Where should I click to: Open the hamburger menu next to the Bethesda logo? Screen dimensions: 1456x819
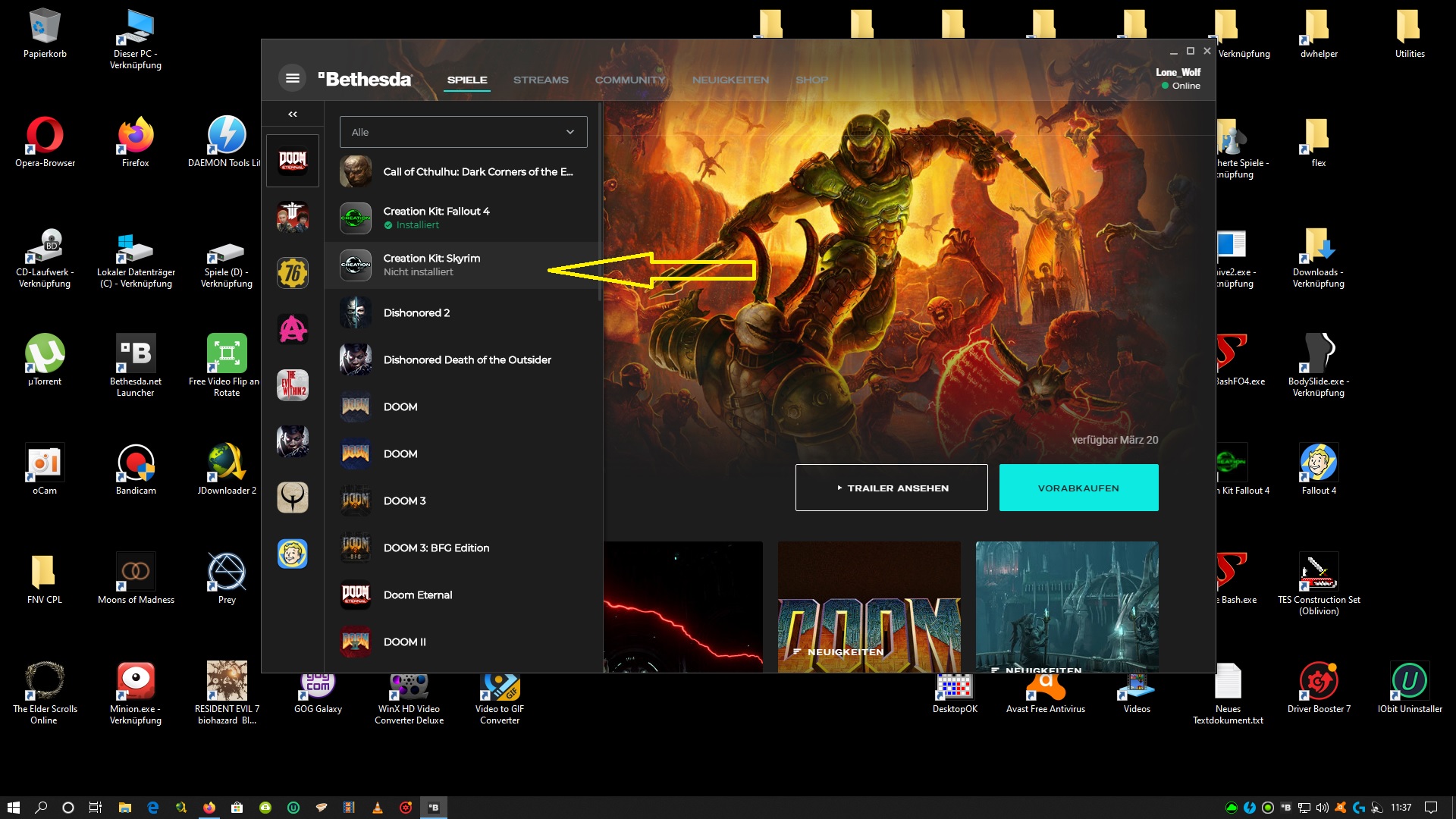coord(293,78)
